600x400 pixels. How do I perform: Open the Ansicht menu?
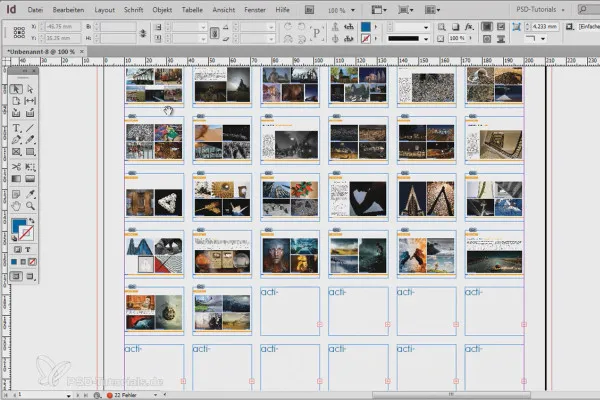pyautogui.click(x=223, y=10)
